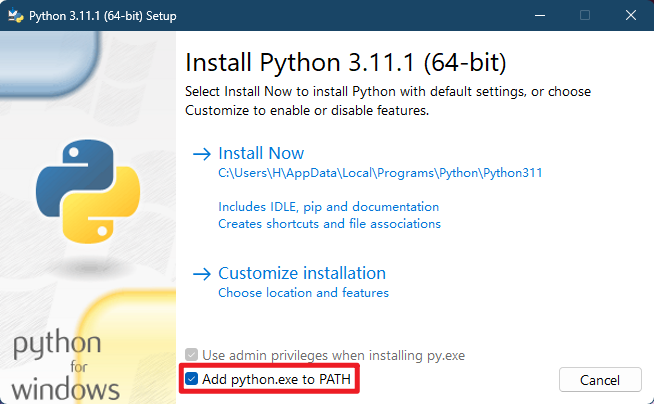Click "Creates shortcuts and file associations" line
This screenshot has width=654, height=404.
(x=329, y=224)
